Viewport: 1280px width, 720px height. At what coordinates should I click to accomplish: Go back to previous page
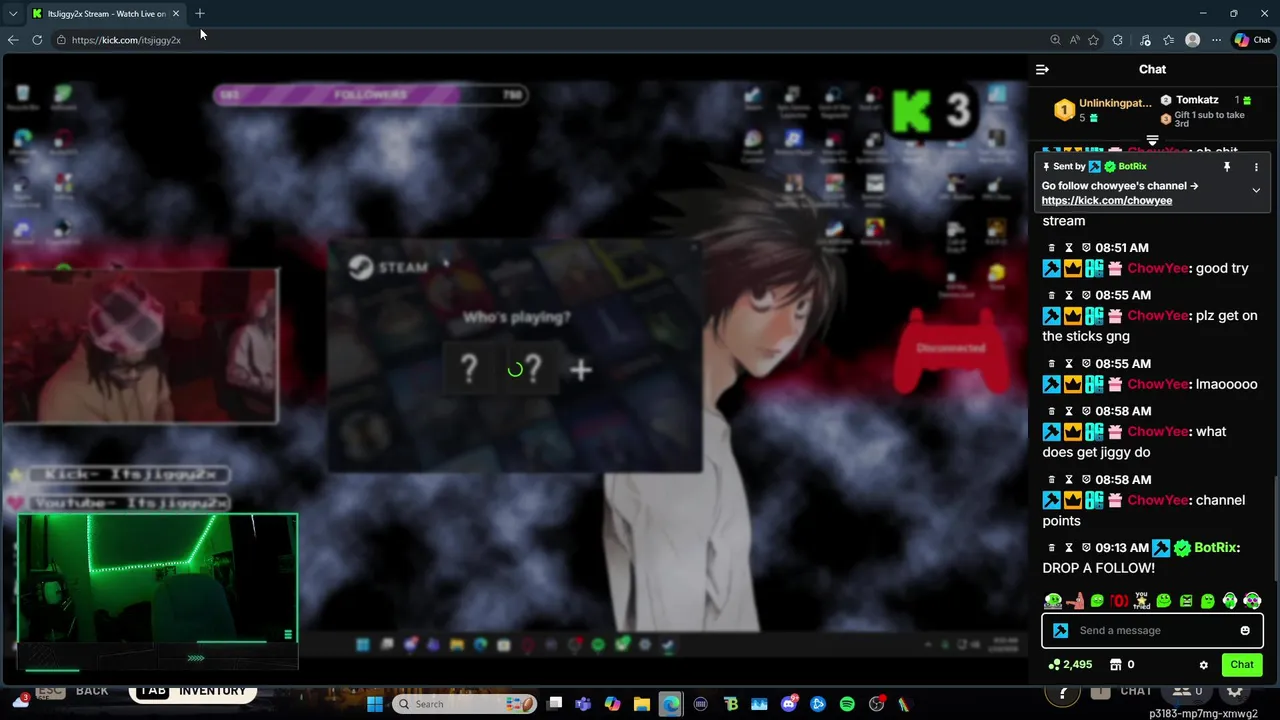[13, 40]
